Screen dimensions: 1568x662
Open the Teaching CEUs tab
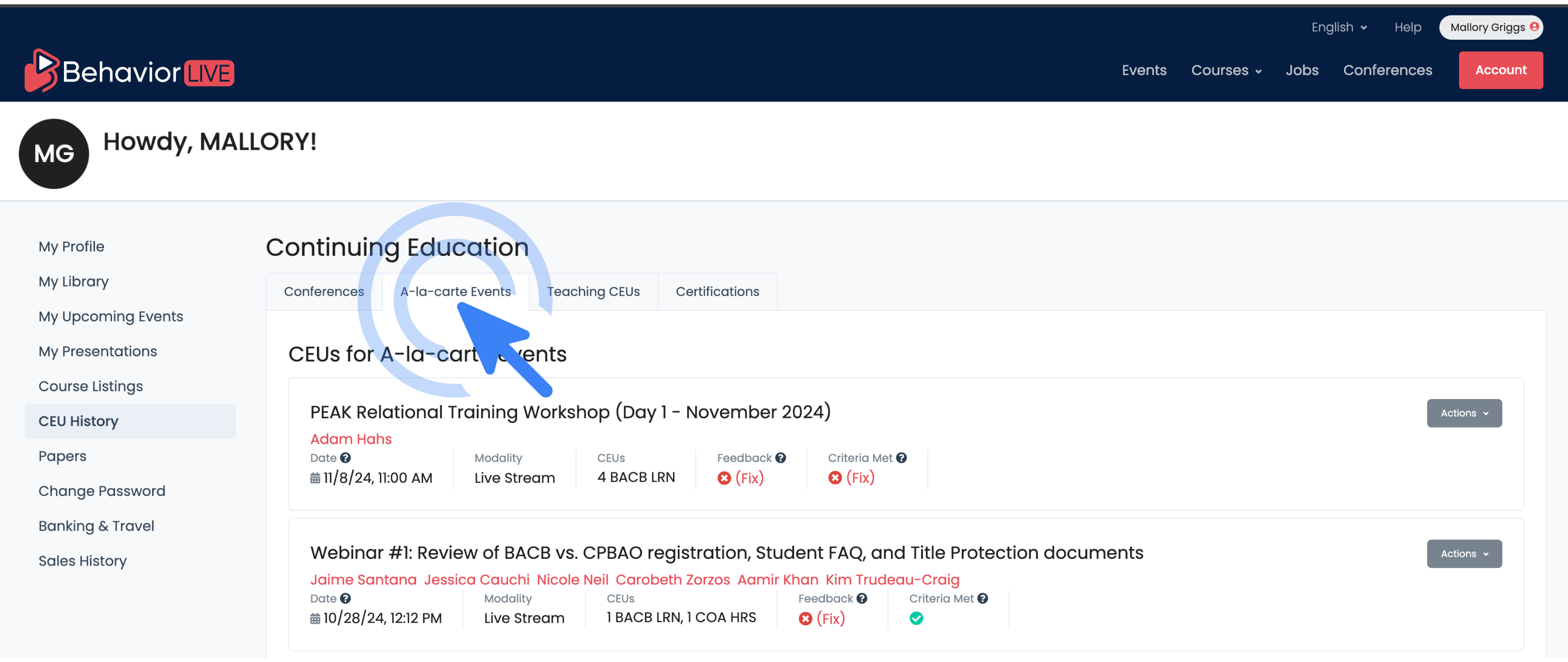click(x=593, y=292)
